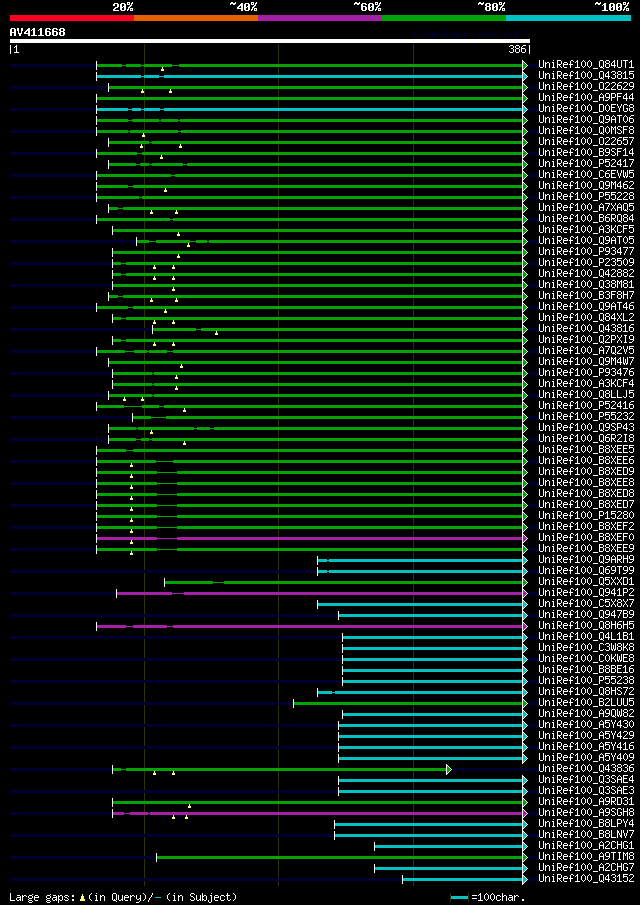Click the green arrowhead ending the Q43836 alignment

pos(448,769)
